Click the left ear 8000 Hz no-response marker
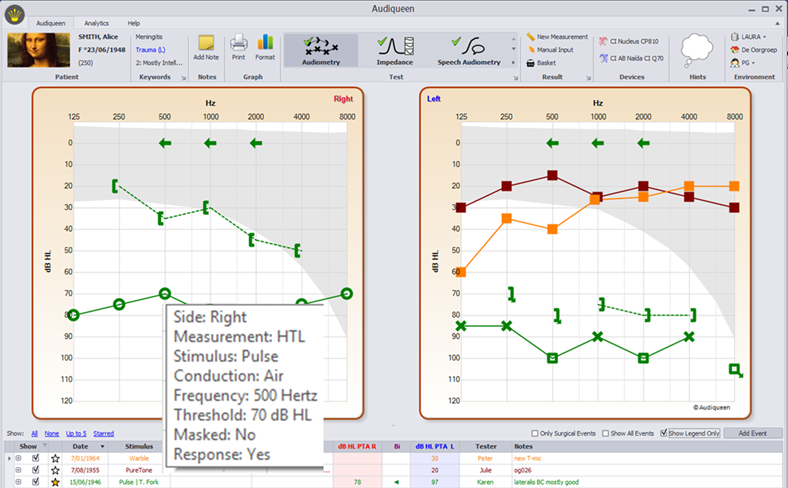 point(736,371)
